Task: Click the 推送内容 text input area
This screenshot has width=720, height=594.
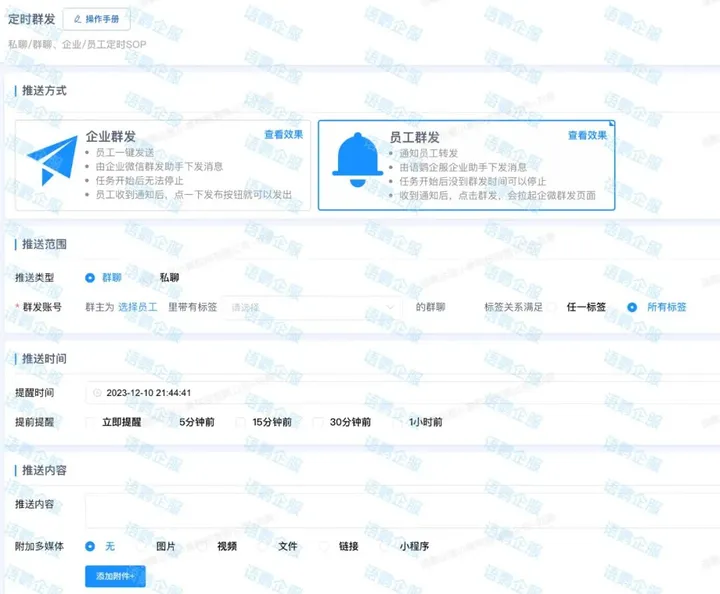Action: click(400, 510)
